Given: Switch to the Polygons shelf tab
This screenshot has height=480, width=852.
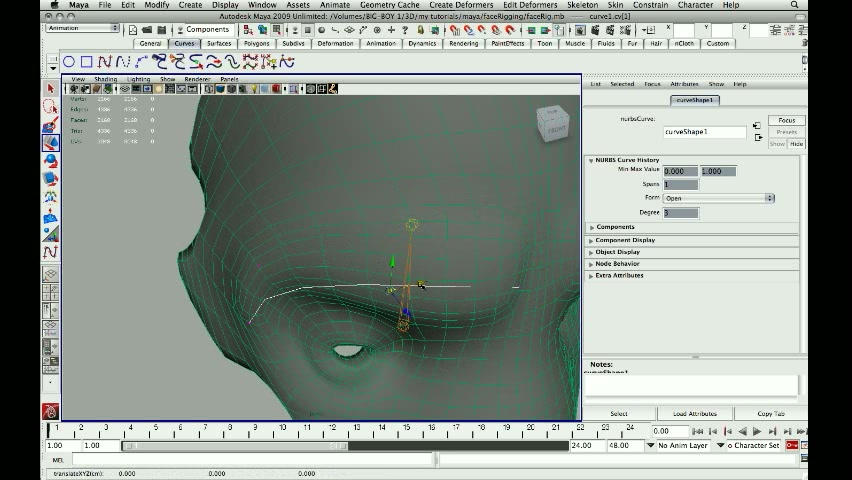Looking at the screenshot, I should coord(256,43).
